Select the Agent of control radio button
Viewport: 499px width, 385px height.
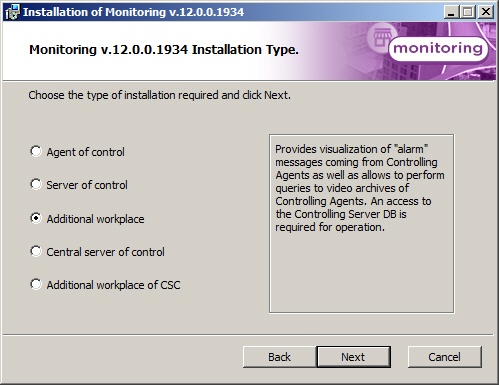click(x=36, y=151)
